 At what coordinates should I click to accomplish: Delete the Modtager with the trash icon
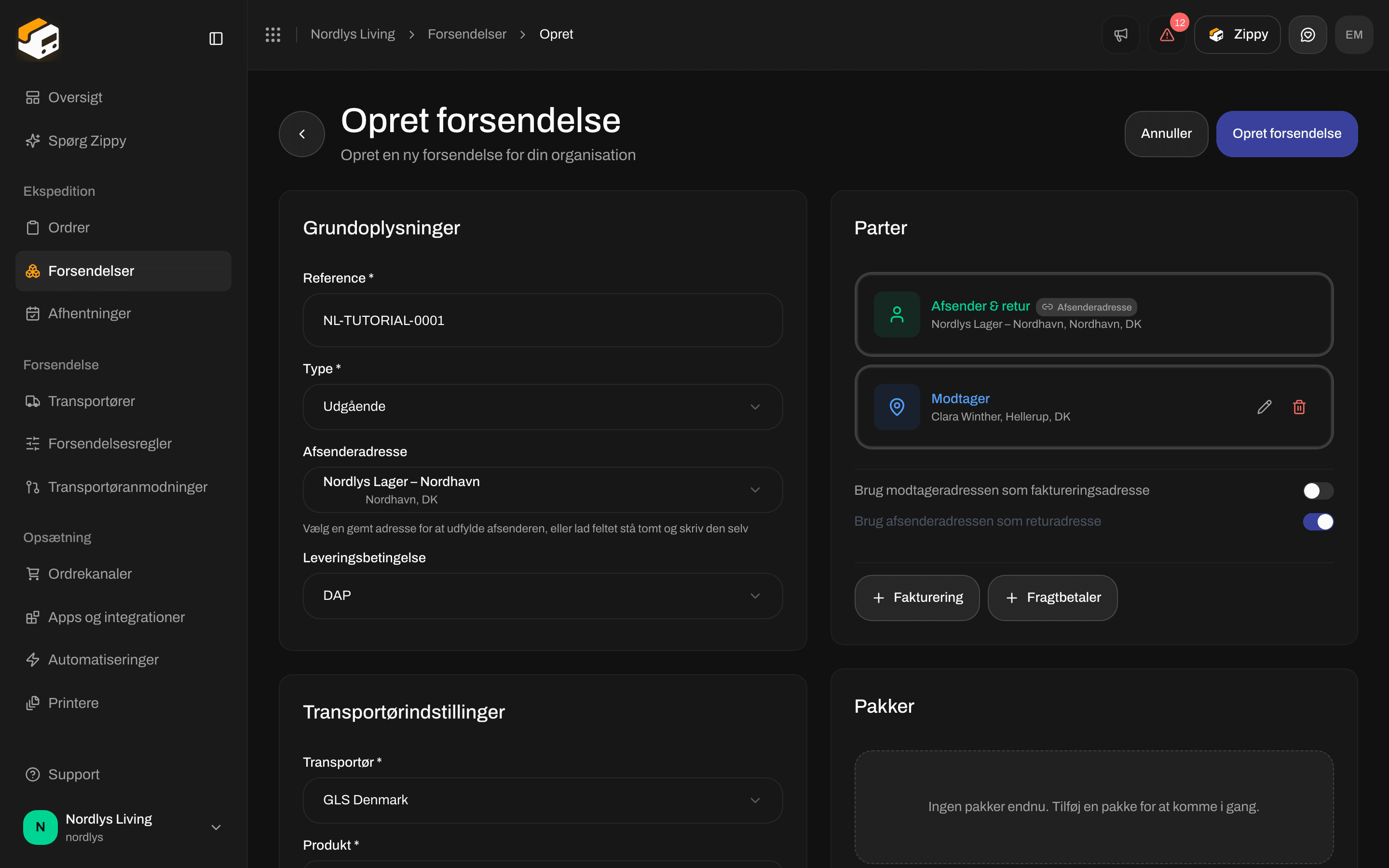1299,407
